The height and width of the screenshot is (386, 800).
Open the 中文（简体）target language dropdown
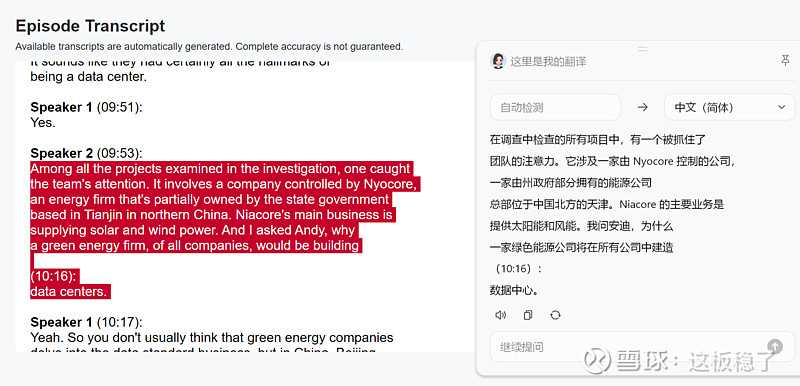(x=730, y=108)
